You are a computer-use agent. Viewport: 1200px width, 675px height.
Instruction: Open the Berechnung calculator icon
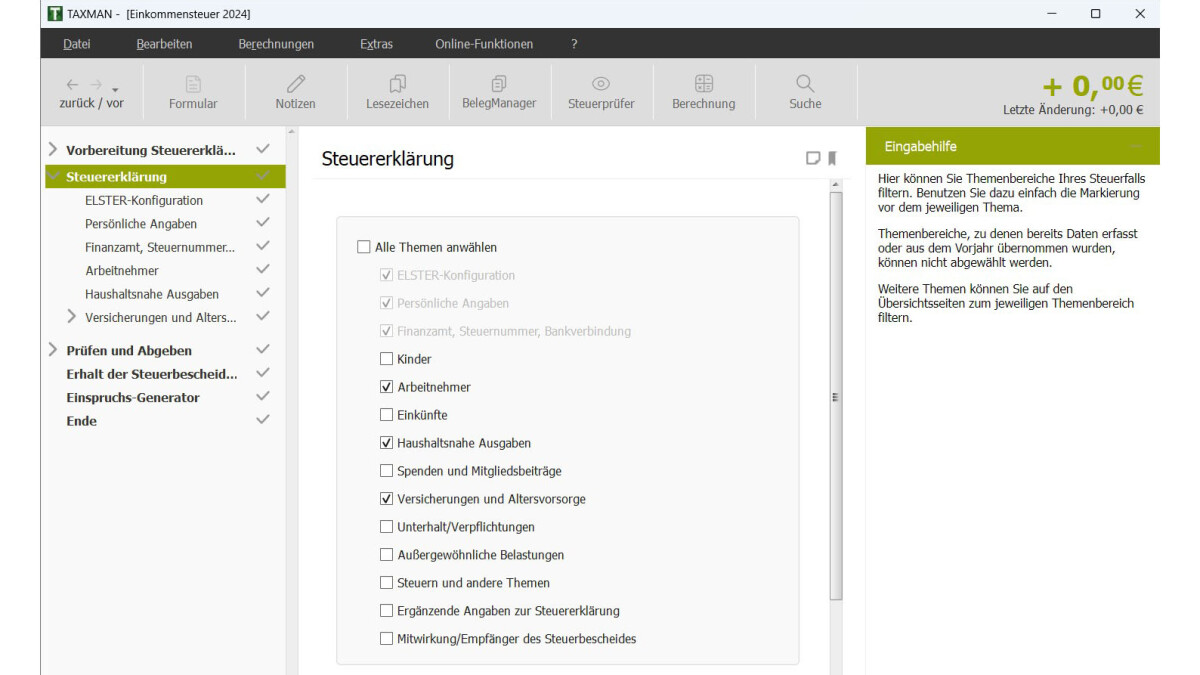tap(703, 85)
